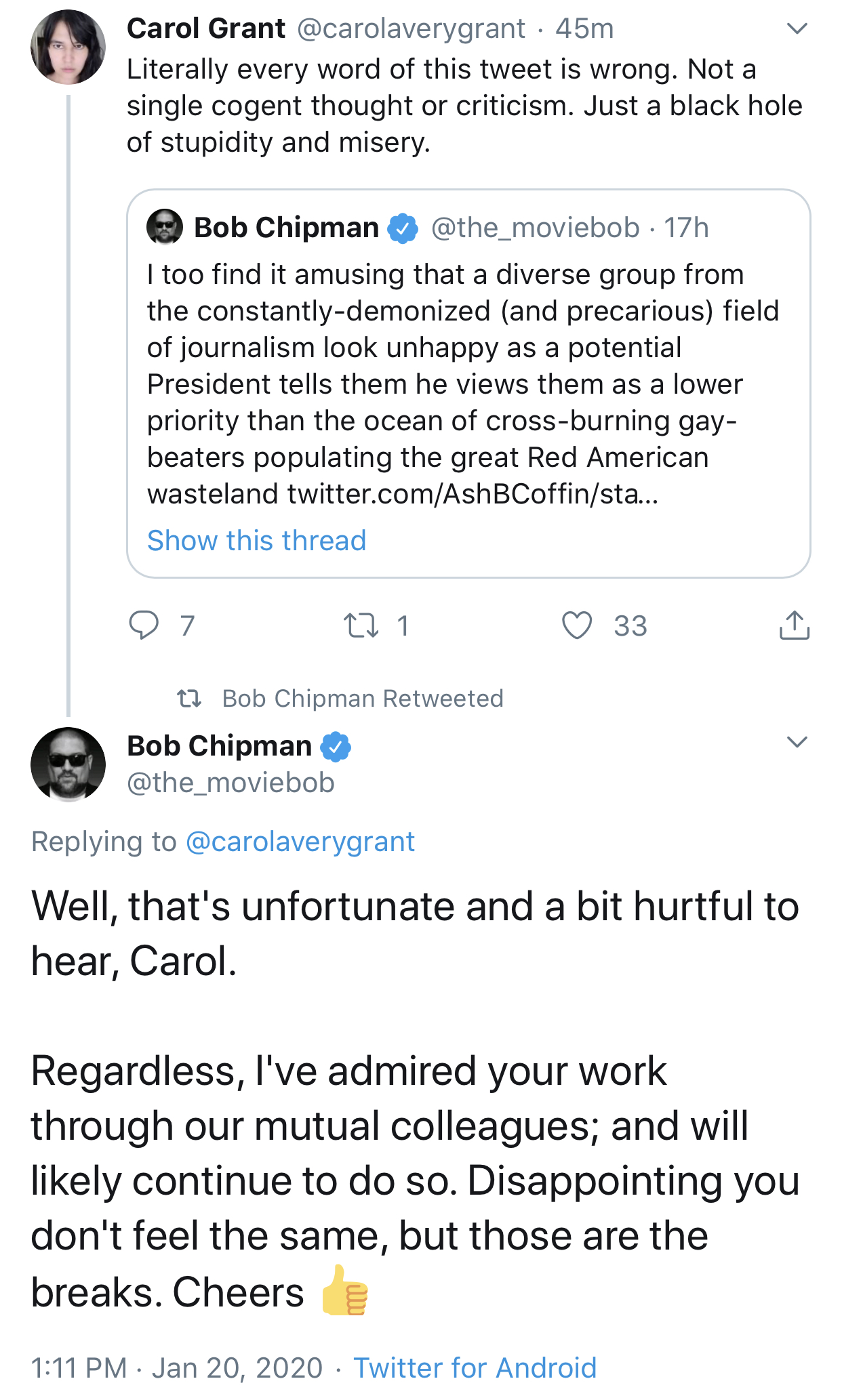The image size is (842, 1400).
Task: Click small Bob Chipman avatar in quoted tweet
Action: click(165, 227)
